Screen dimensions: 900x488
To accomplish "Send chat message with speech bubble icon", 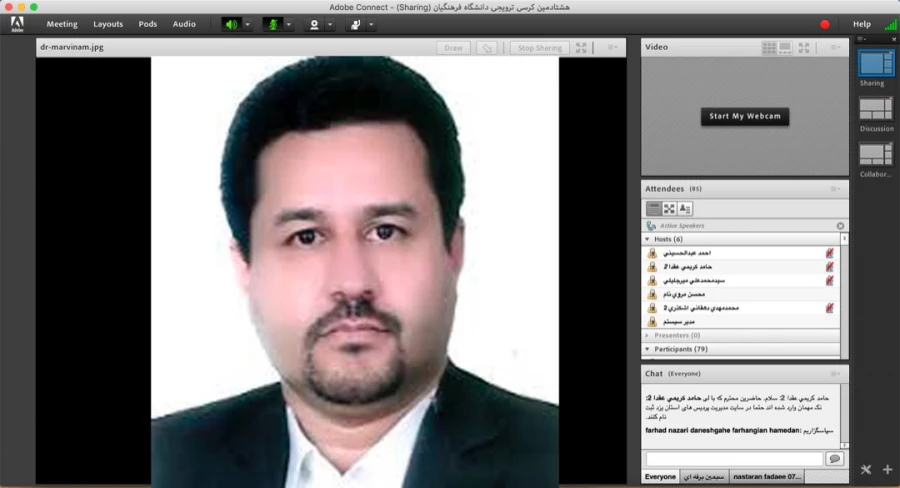I will 834,458.
